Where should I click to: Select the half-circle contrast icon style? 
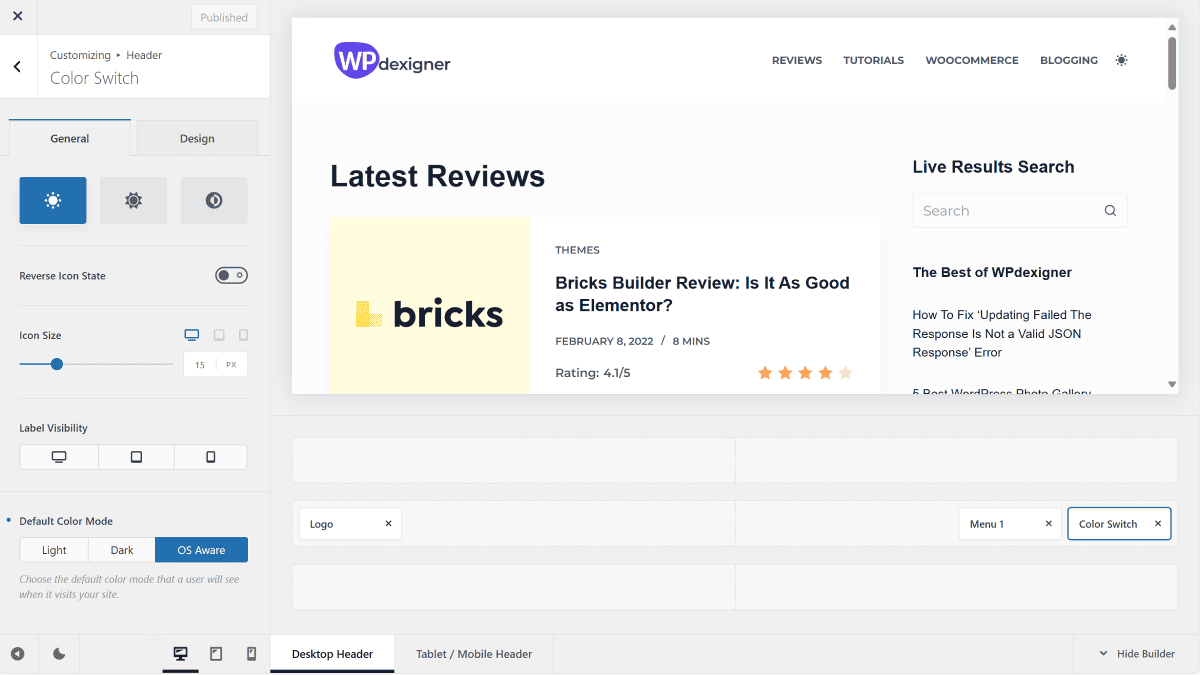point(213,200)
